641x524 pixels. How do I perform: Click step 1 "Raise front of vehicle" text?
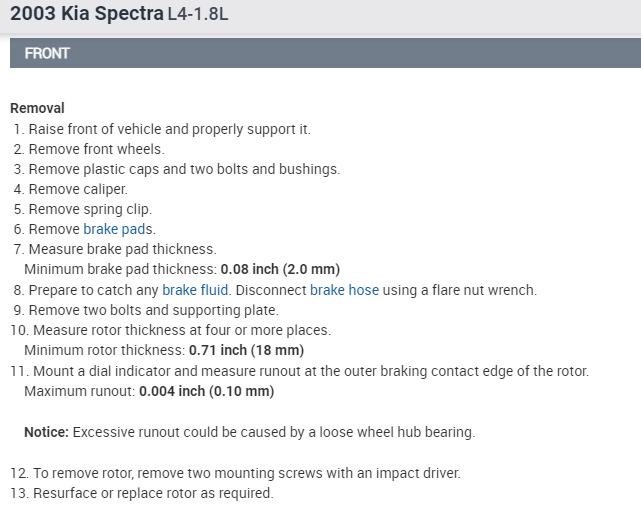click(169, 129)
